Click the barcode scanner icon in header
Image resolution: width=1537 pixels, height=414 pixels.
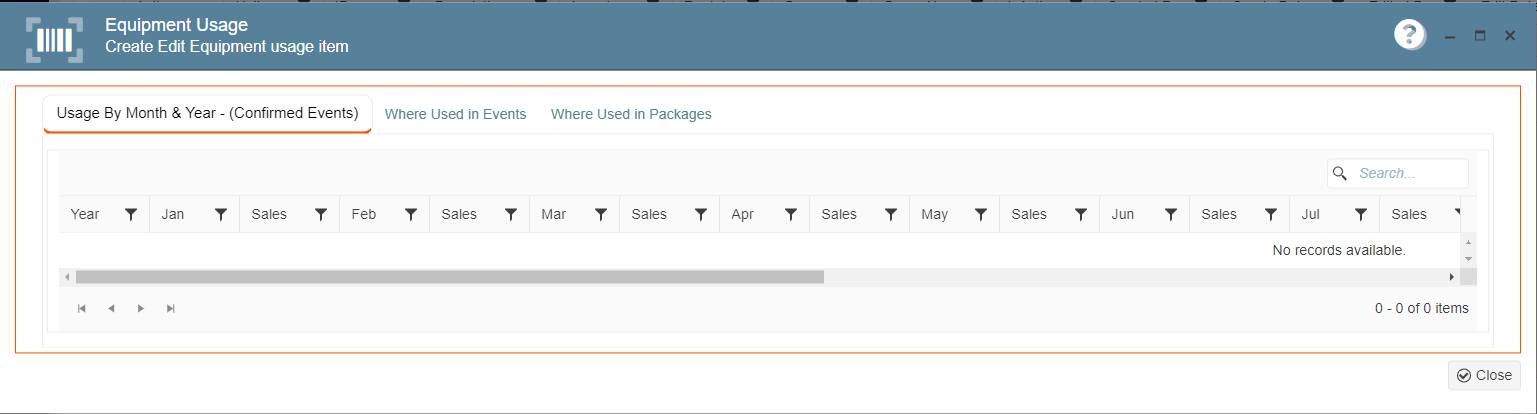[x=55, y=40]
